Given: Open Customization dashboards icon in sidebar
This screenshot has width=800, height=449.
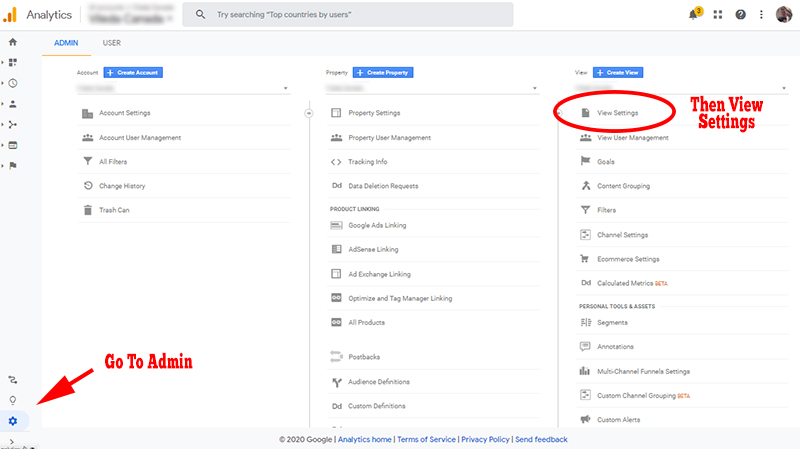Looking at the screenshot, I should click(13, 62).
